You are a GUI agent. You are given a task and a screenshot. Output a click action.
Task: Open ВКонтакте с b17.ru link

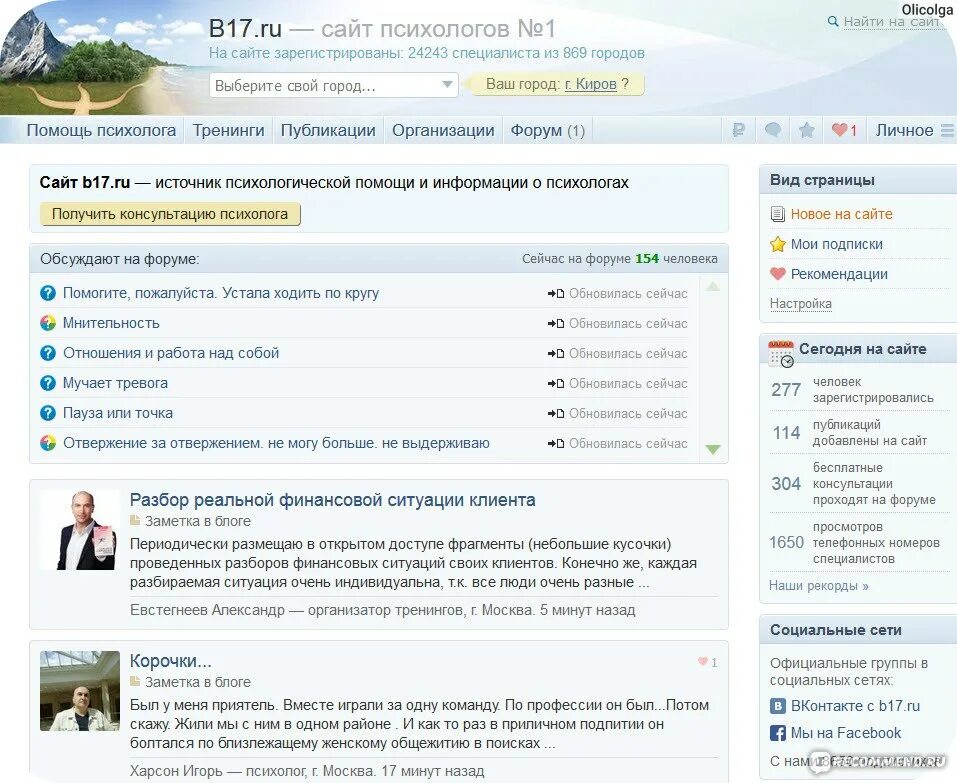click(855, 706)
